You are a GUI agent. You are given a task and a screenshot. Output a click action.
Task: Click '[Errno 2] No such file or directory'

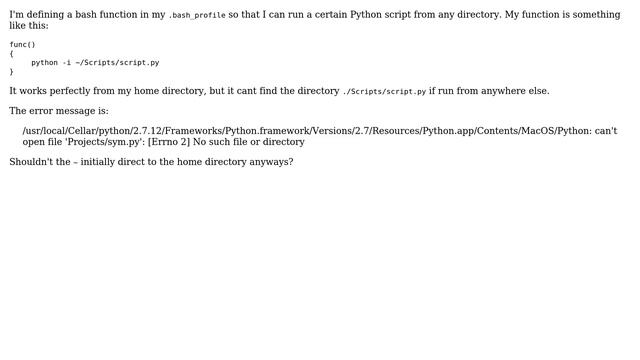point(226,142)
